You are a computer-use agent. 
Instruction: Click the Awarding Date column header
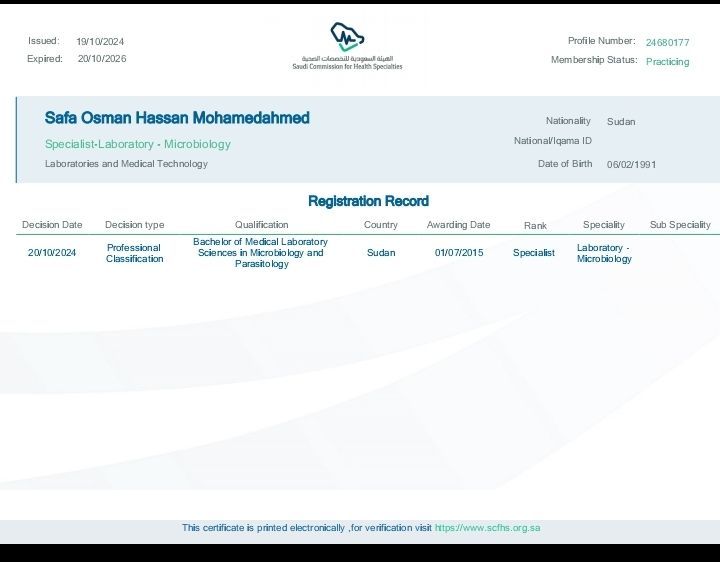458,225
